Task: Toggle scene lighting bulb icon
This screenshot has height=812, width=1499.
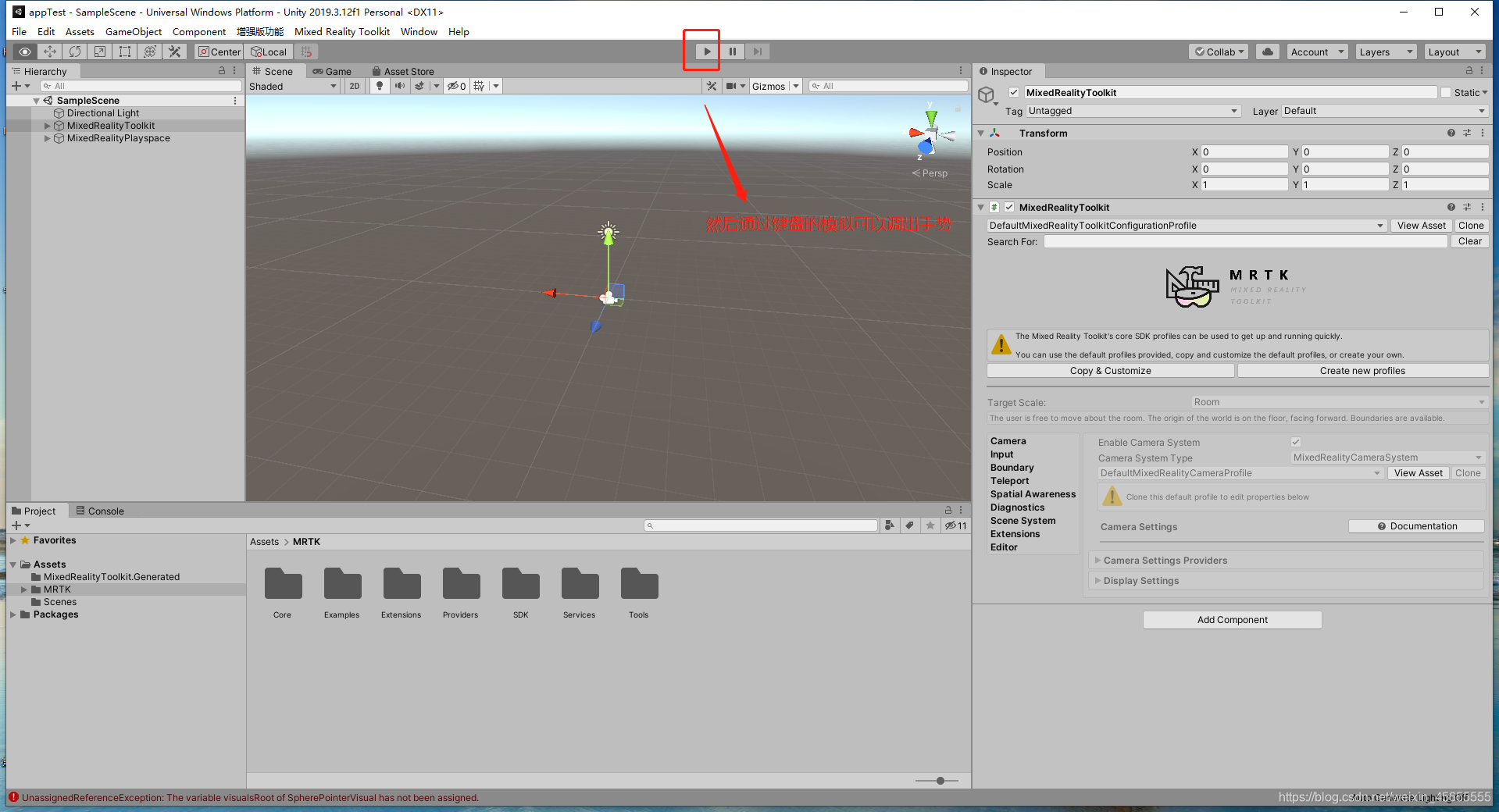Action: coord(380,86)
